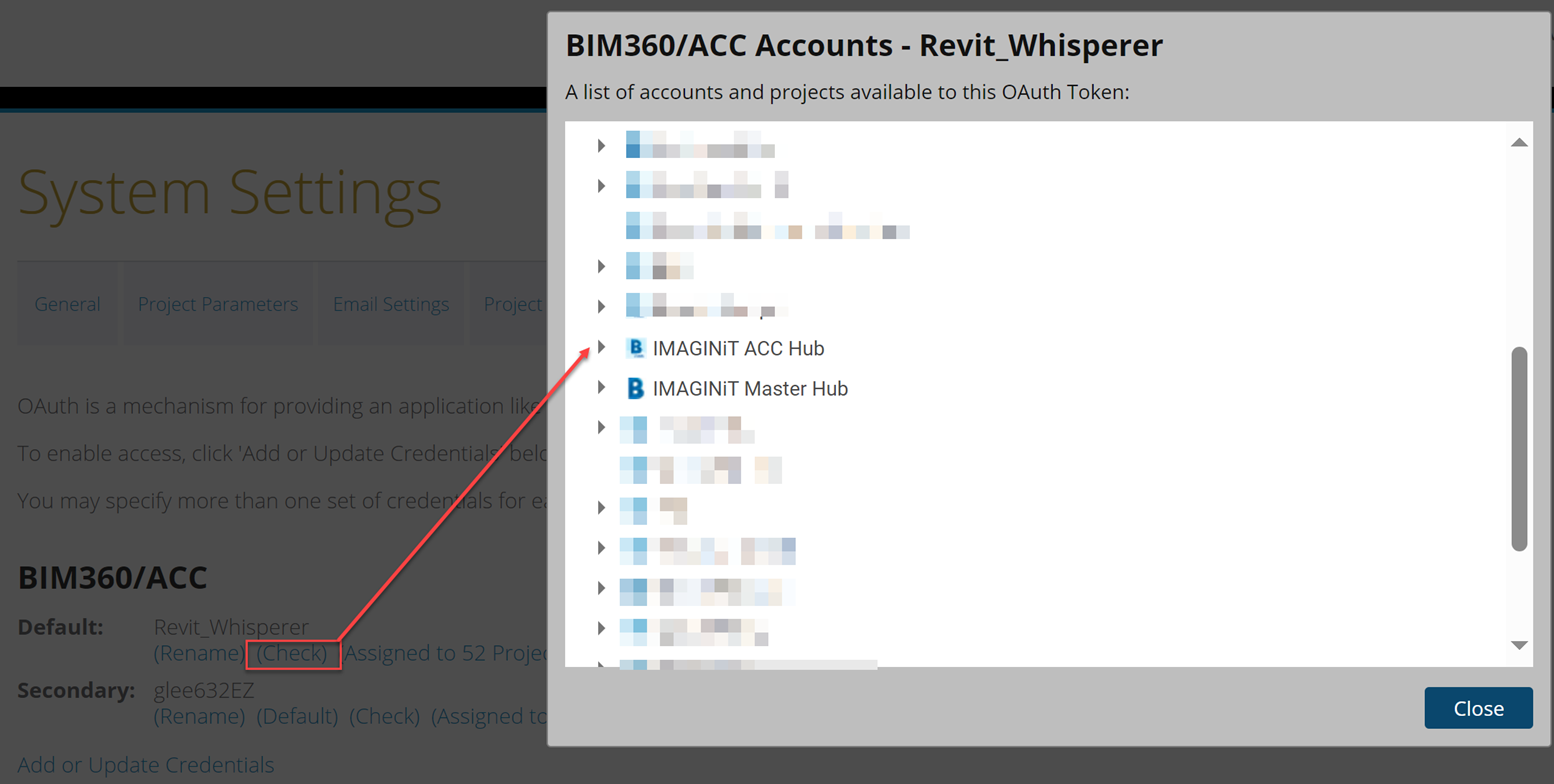Viewport: 1554px width, 784px height.
Task: Go to the Email Settings tab
Action: [x=391, y=304]
